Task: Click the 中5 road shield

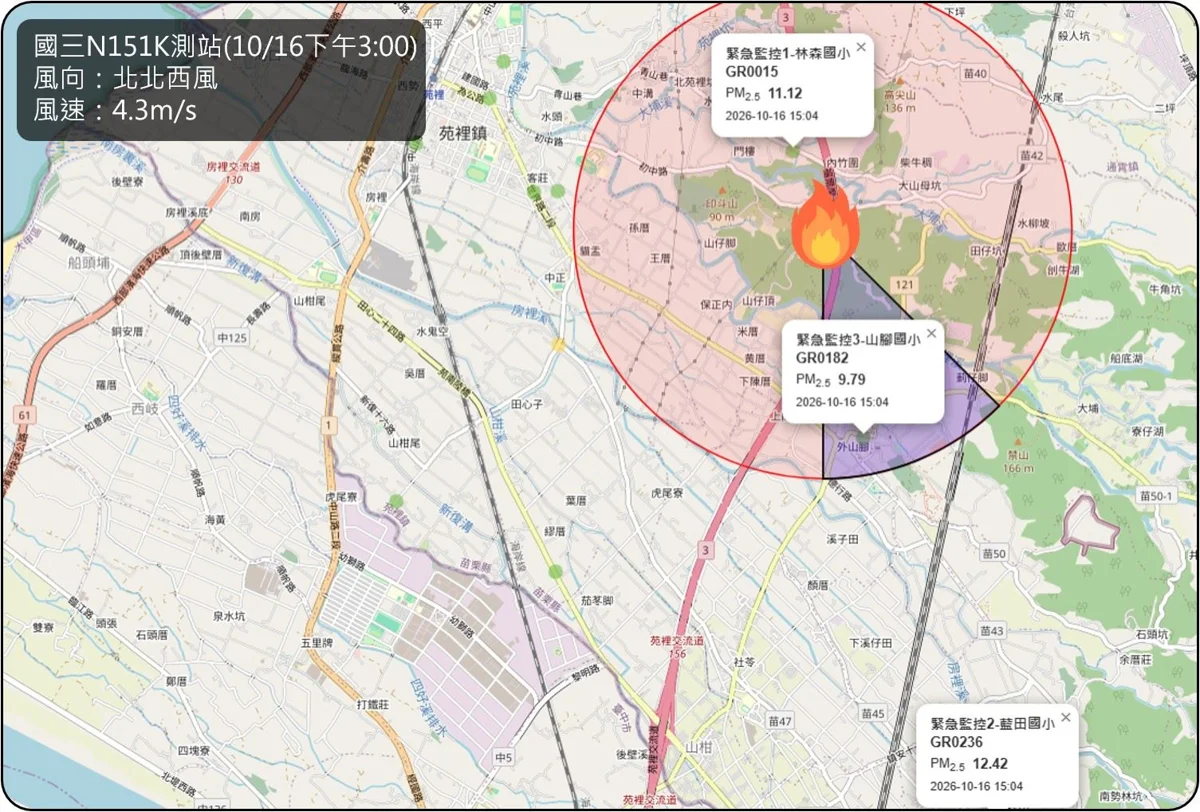Action: (503, 758)
